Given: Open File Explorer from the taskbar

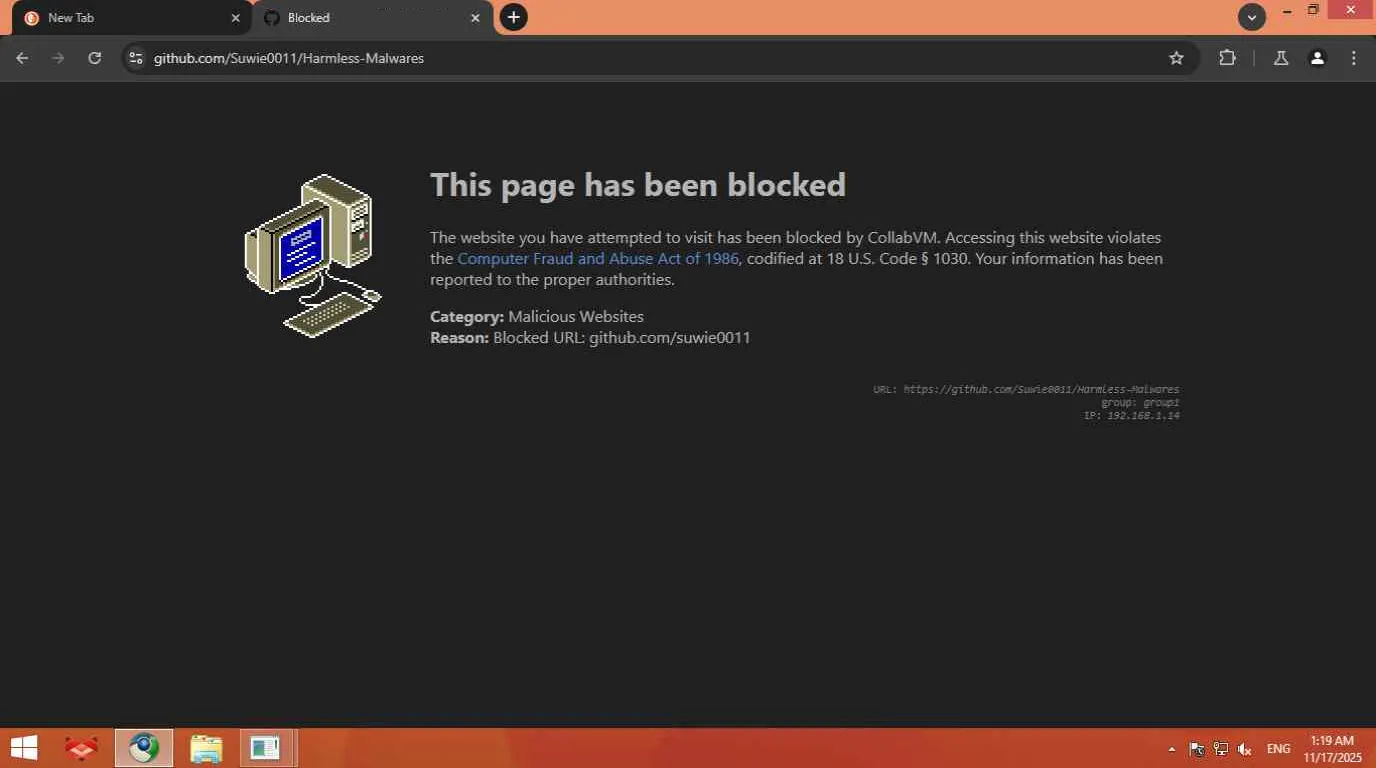Looking at the screenshot, I should (x=206, y=748).
